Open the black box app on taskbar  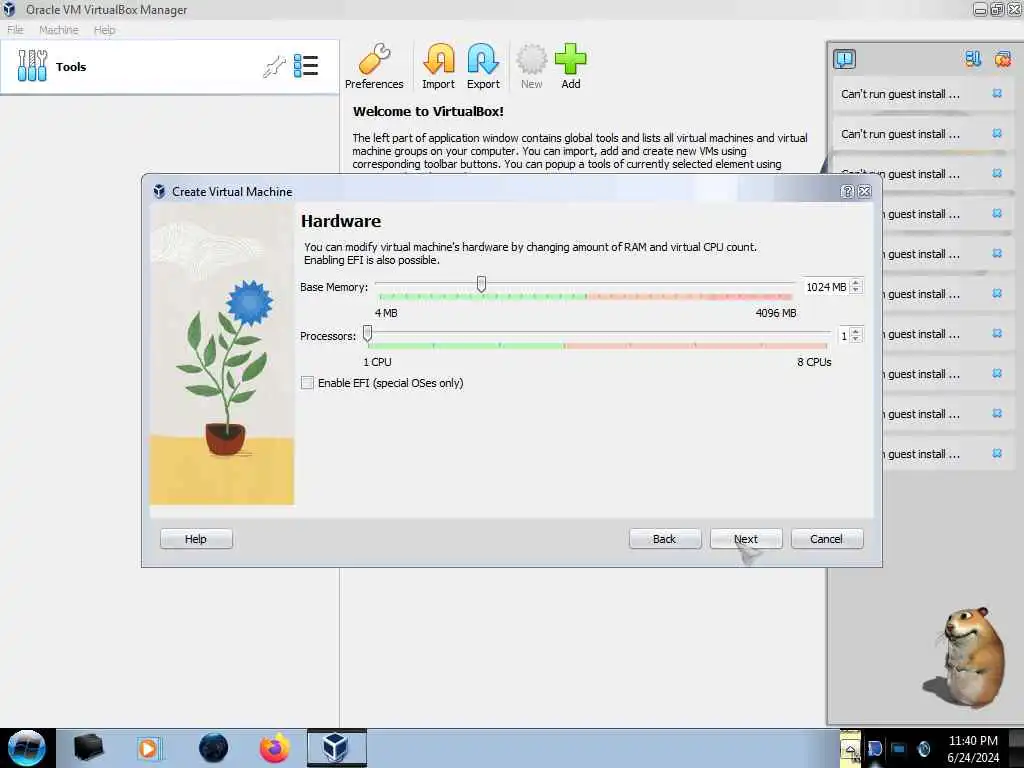88,748
